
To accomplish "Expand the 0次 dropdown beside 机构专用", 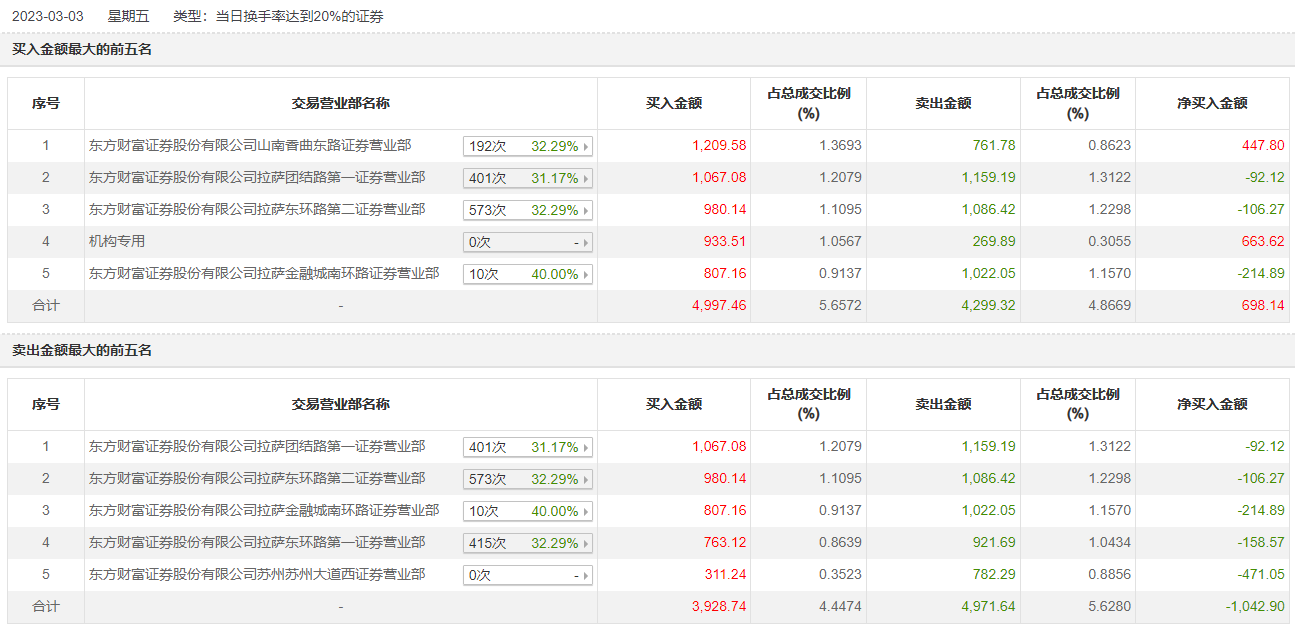I will tap(528, 242).
